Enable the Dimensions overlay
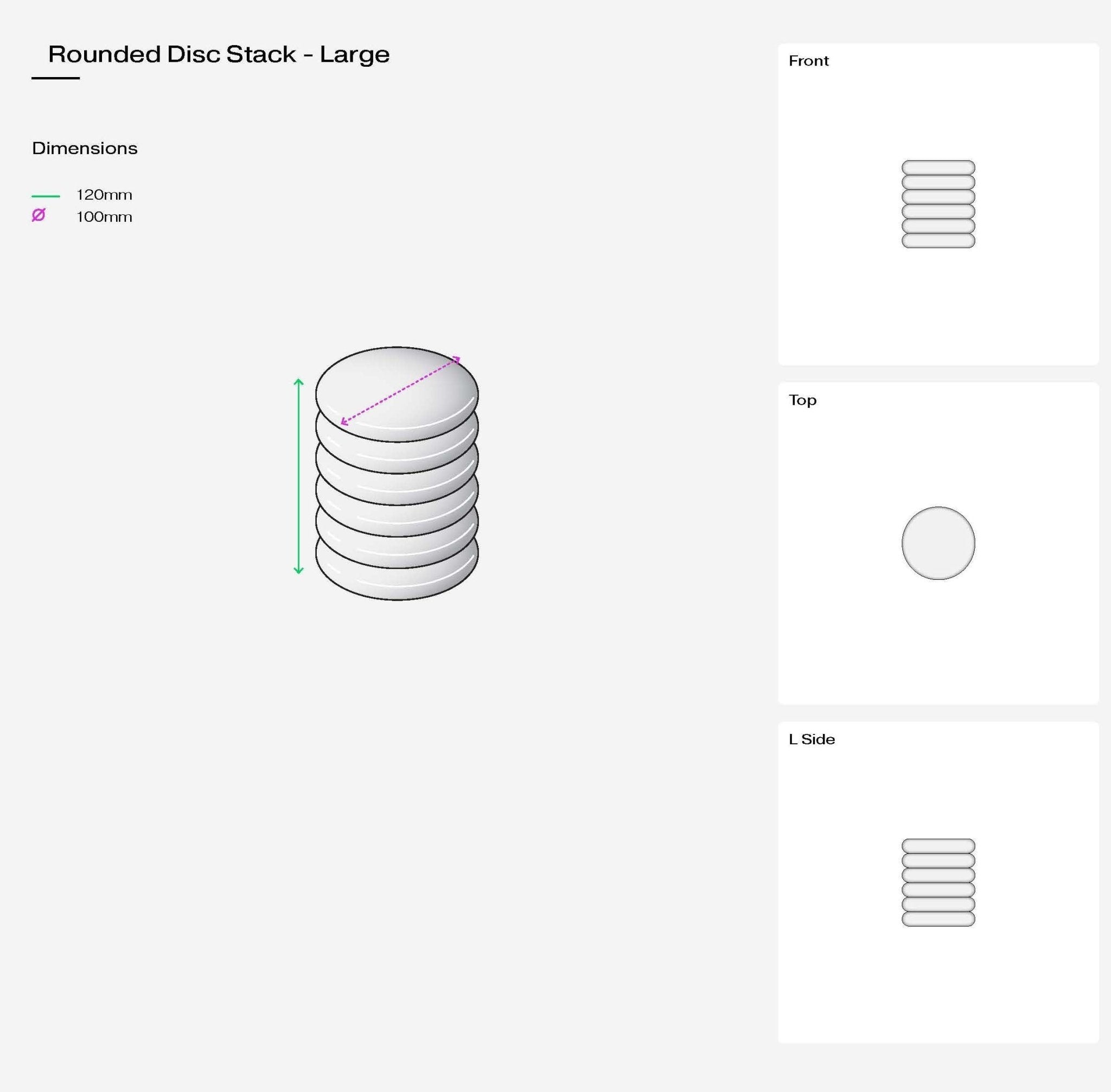This screenshot has width=1111, height=1092. point(84,148)
